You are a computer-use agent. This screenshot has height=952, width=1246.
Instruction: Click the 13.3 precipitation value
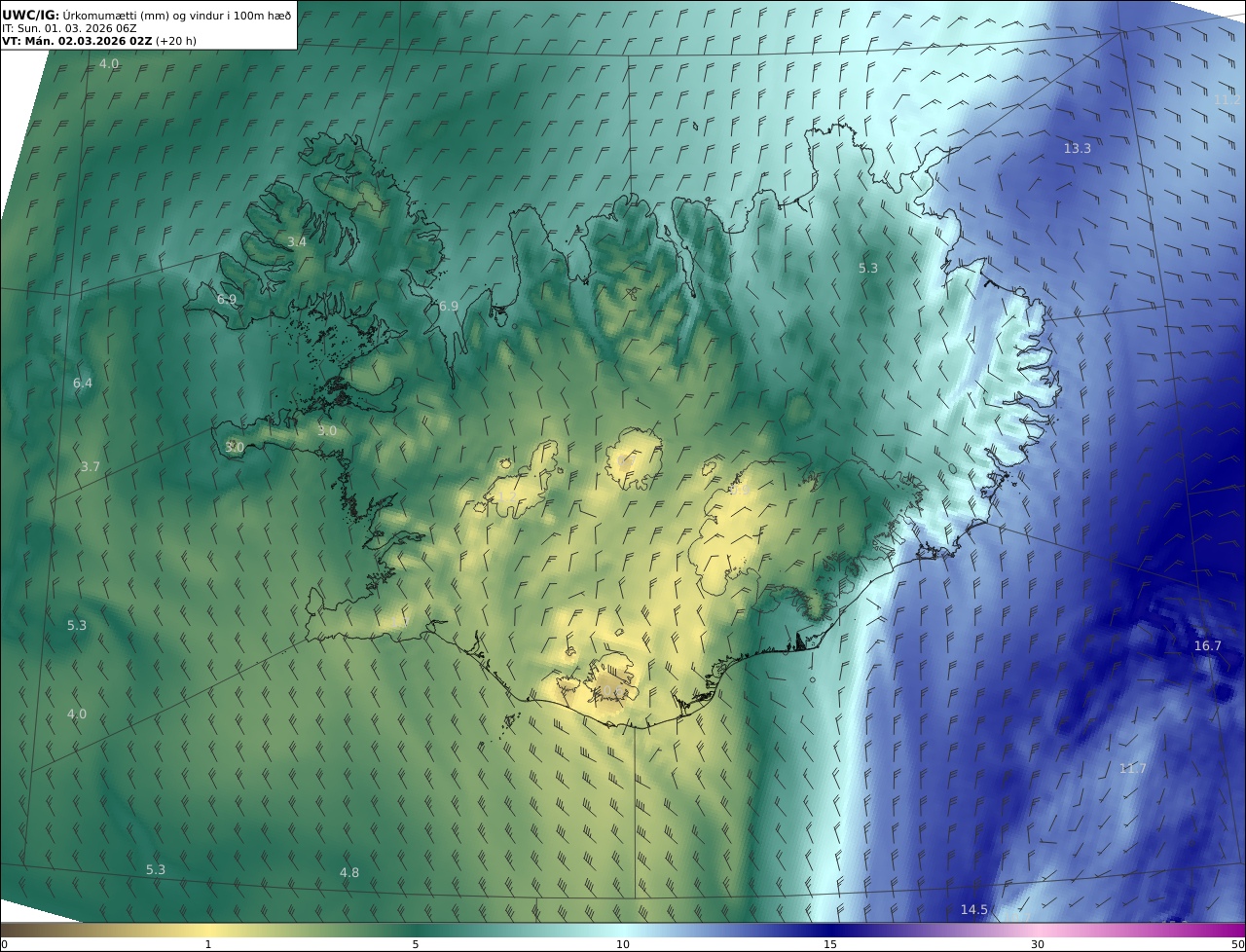(1077, 148)
